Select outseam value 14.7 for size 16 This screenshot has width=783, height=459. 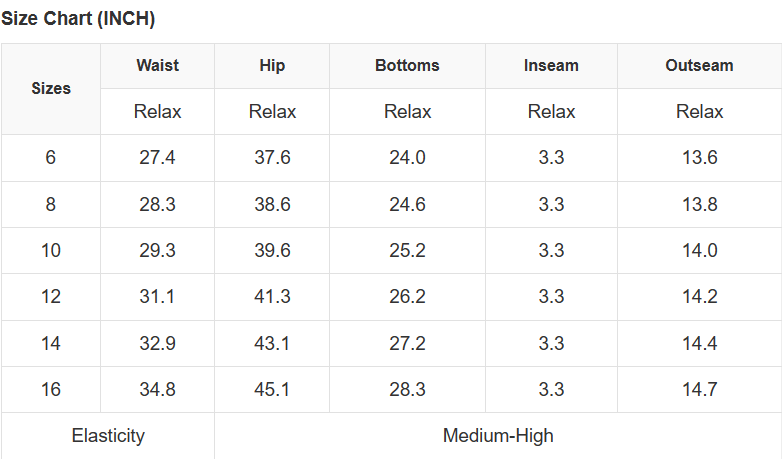(x=699, y=389)
